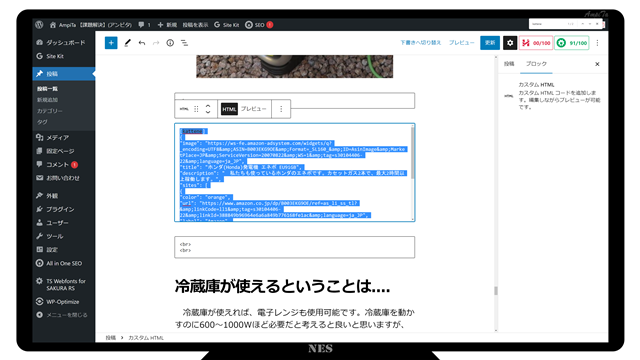Viewport: 640px width, 360px height.
Task: Switch to プレビュー mode in block toolbar
Action: 253,109
